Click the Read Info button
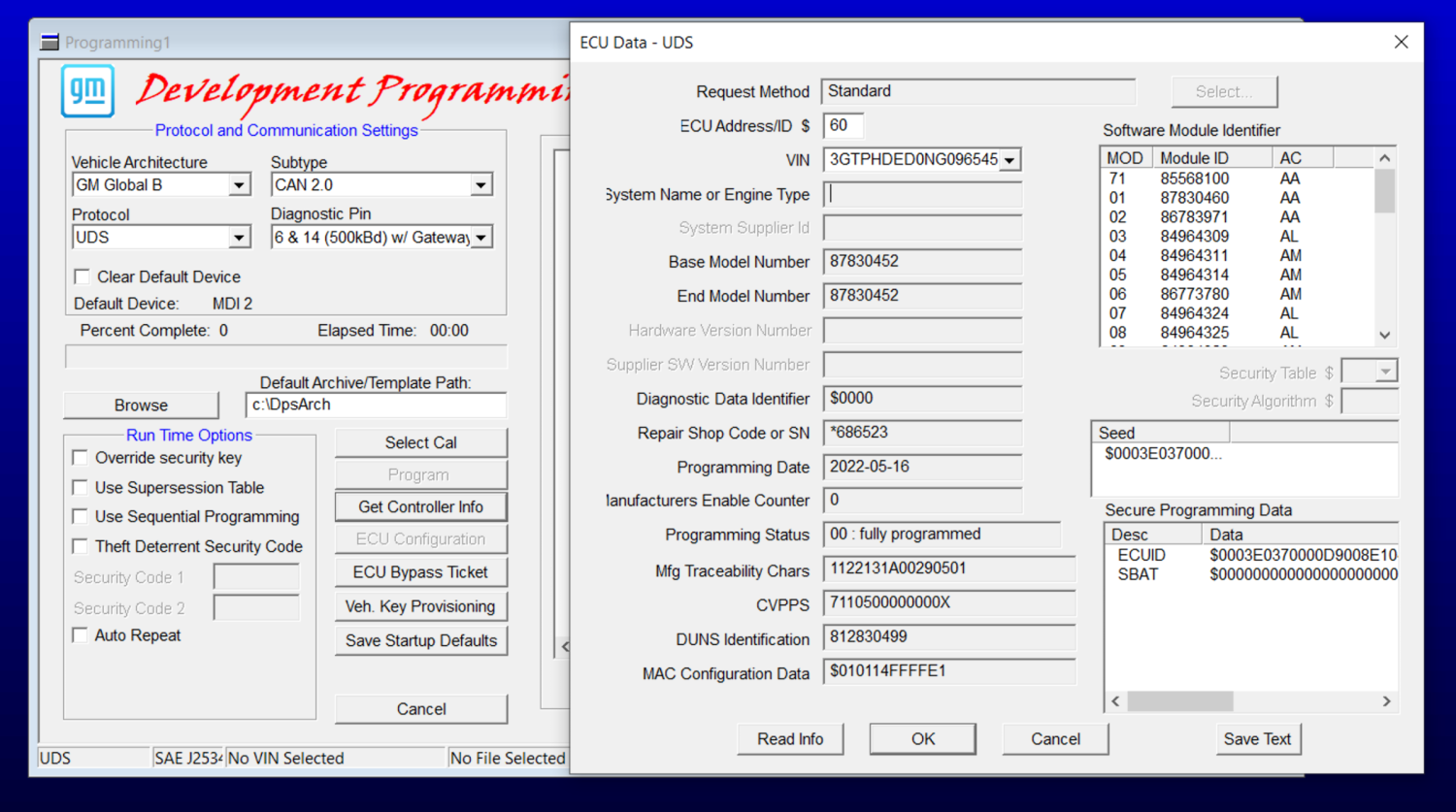 click(790, 739)
